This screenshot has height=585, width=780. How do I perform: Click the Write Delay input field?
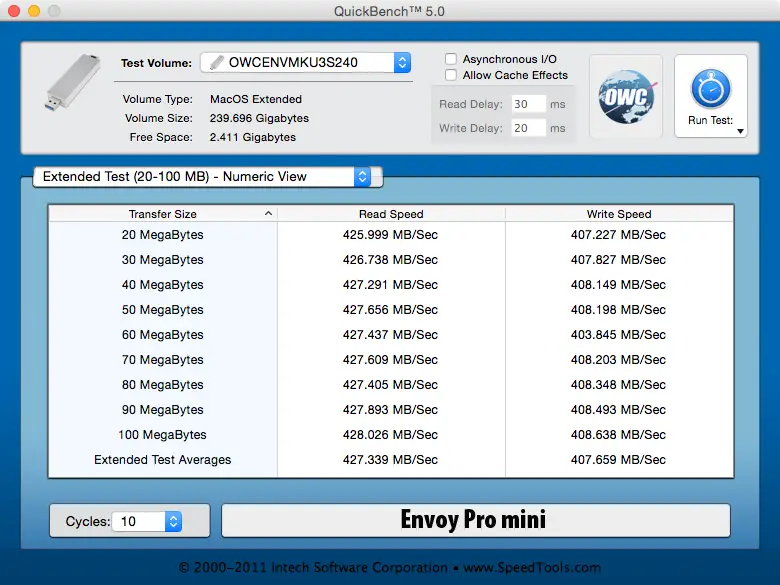coord(529,128)
